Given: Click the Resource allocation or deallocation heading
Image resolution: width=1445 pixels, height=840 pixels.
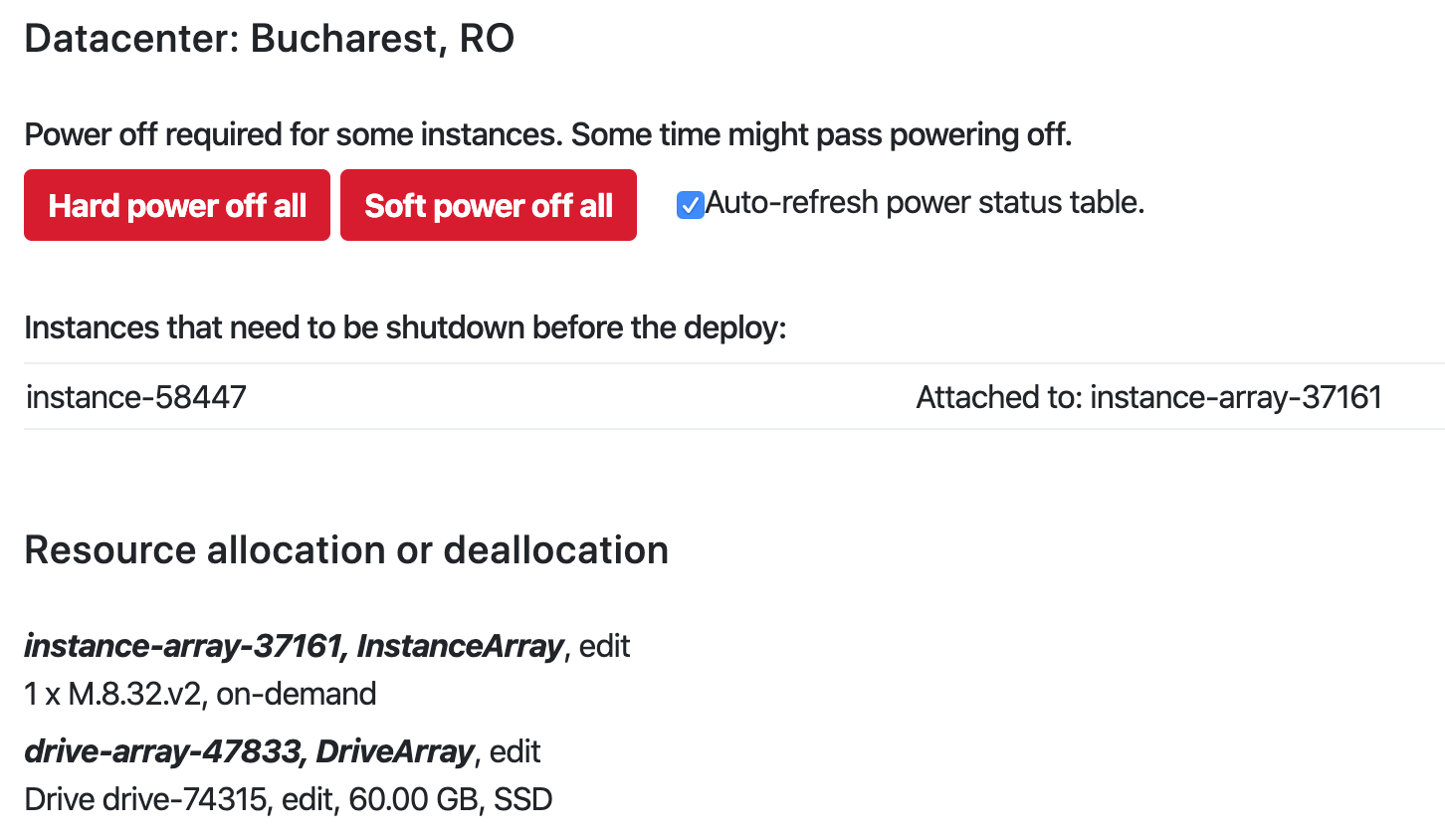Looking at the screenshot, I should click(x=346, y=550).
